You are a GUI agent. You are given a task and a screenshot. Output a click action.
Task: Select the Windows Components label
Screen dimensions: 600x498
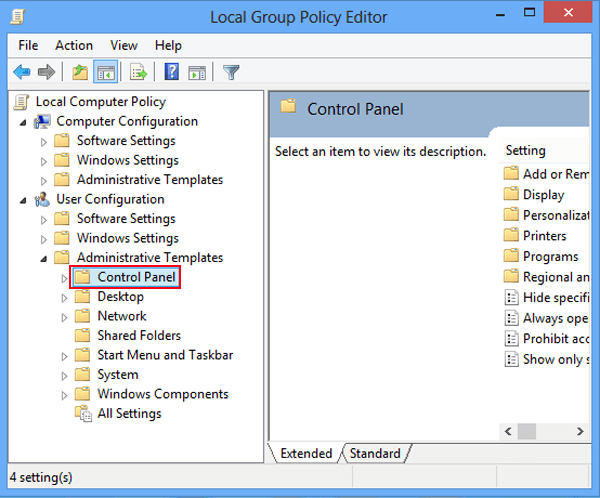click(x=163, y=394)
